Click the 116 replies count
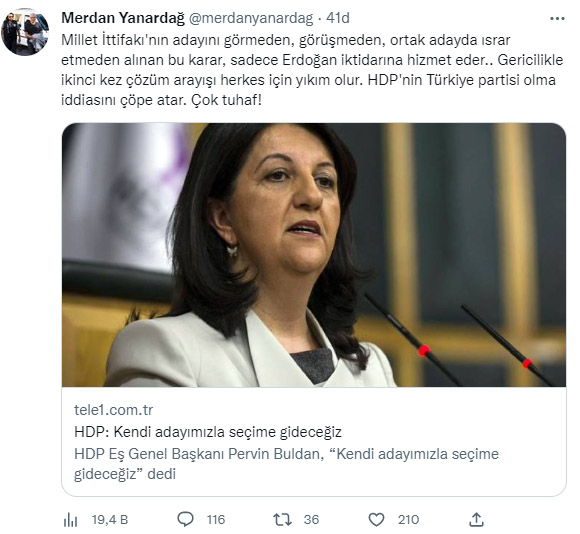The image size is (580, 534). click(216, 520)
